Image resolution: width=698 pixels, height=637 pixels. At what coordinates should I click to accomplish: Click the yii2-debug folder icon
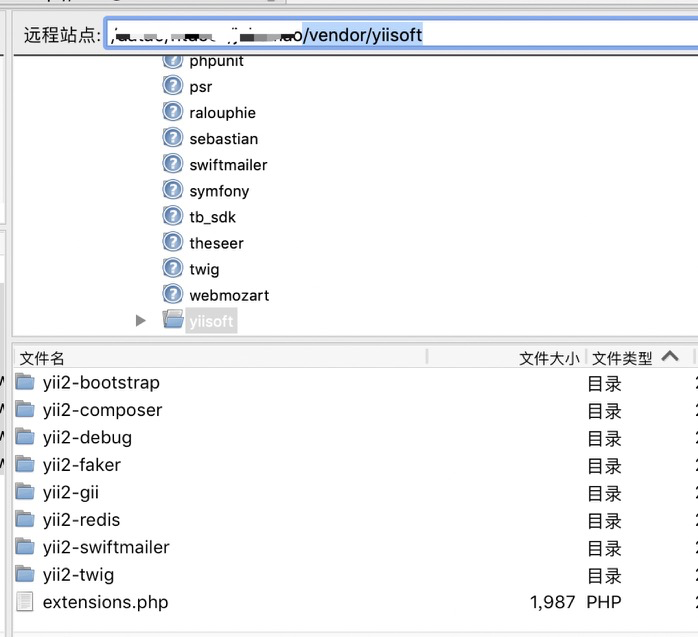coord(25,437)
